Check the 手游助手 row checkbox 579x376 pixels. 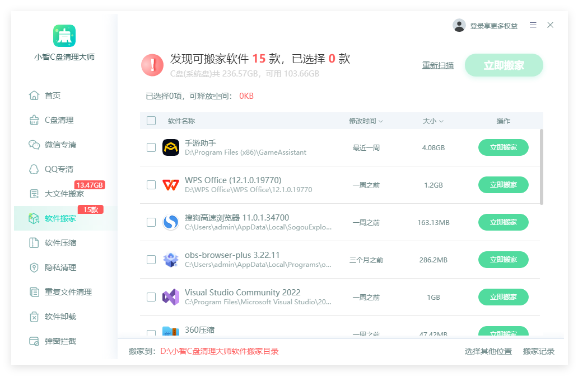151,147
